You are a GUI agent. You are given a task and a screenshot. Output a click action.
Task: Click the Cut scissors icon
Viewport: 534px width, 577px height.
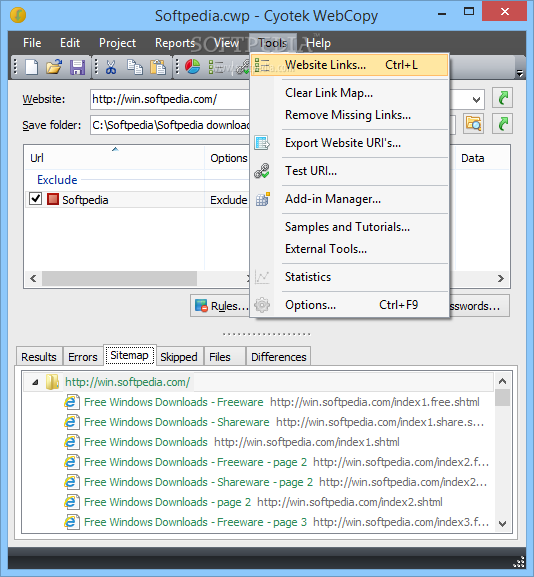pos(110,67)
